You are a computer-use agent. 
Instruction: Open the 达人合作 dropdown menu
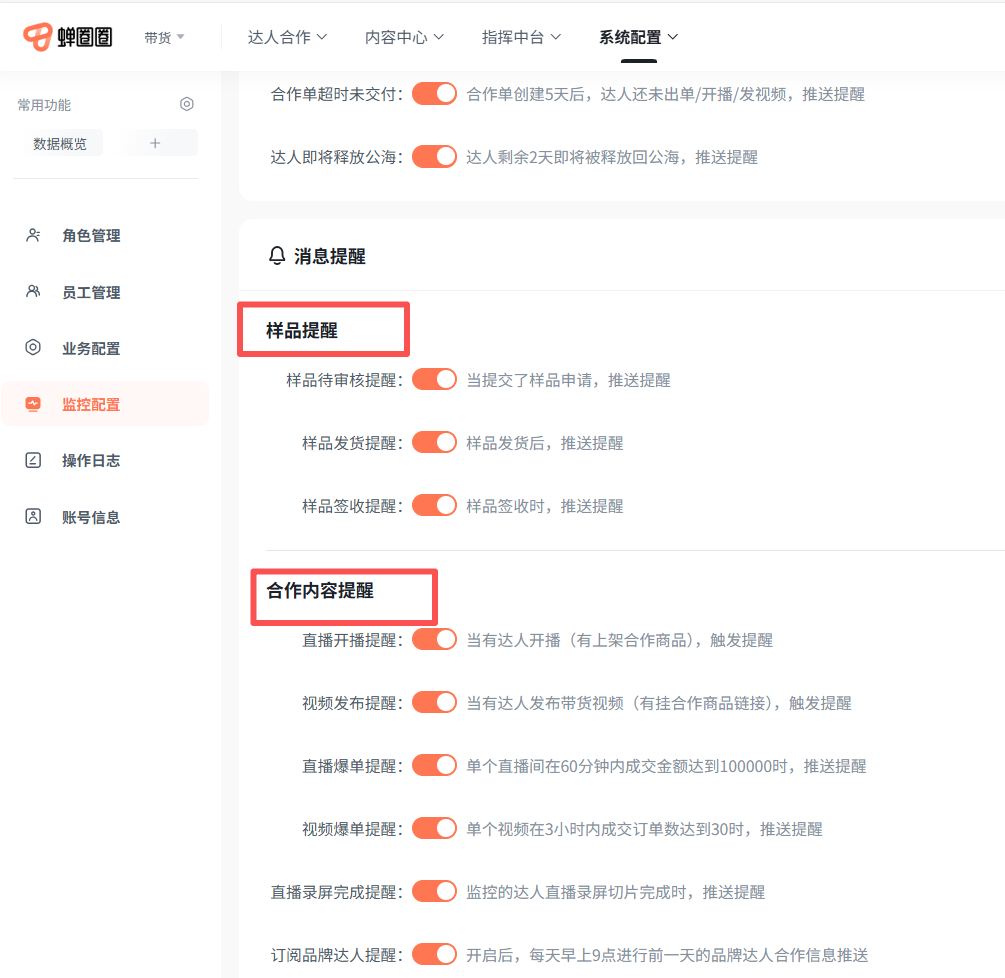click(x=287, y=37)
